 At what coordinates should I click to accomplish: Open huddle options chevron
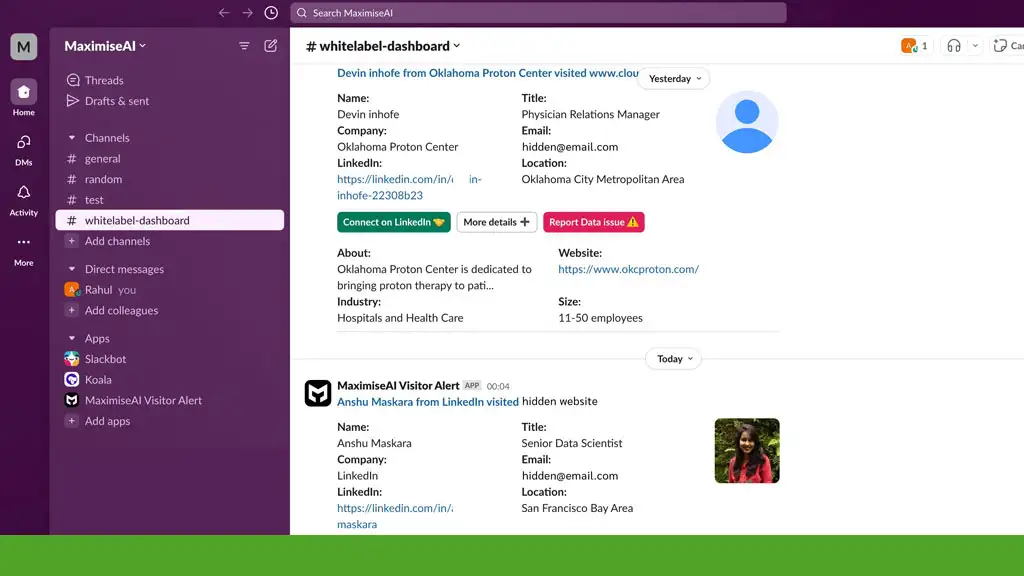975,46
